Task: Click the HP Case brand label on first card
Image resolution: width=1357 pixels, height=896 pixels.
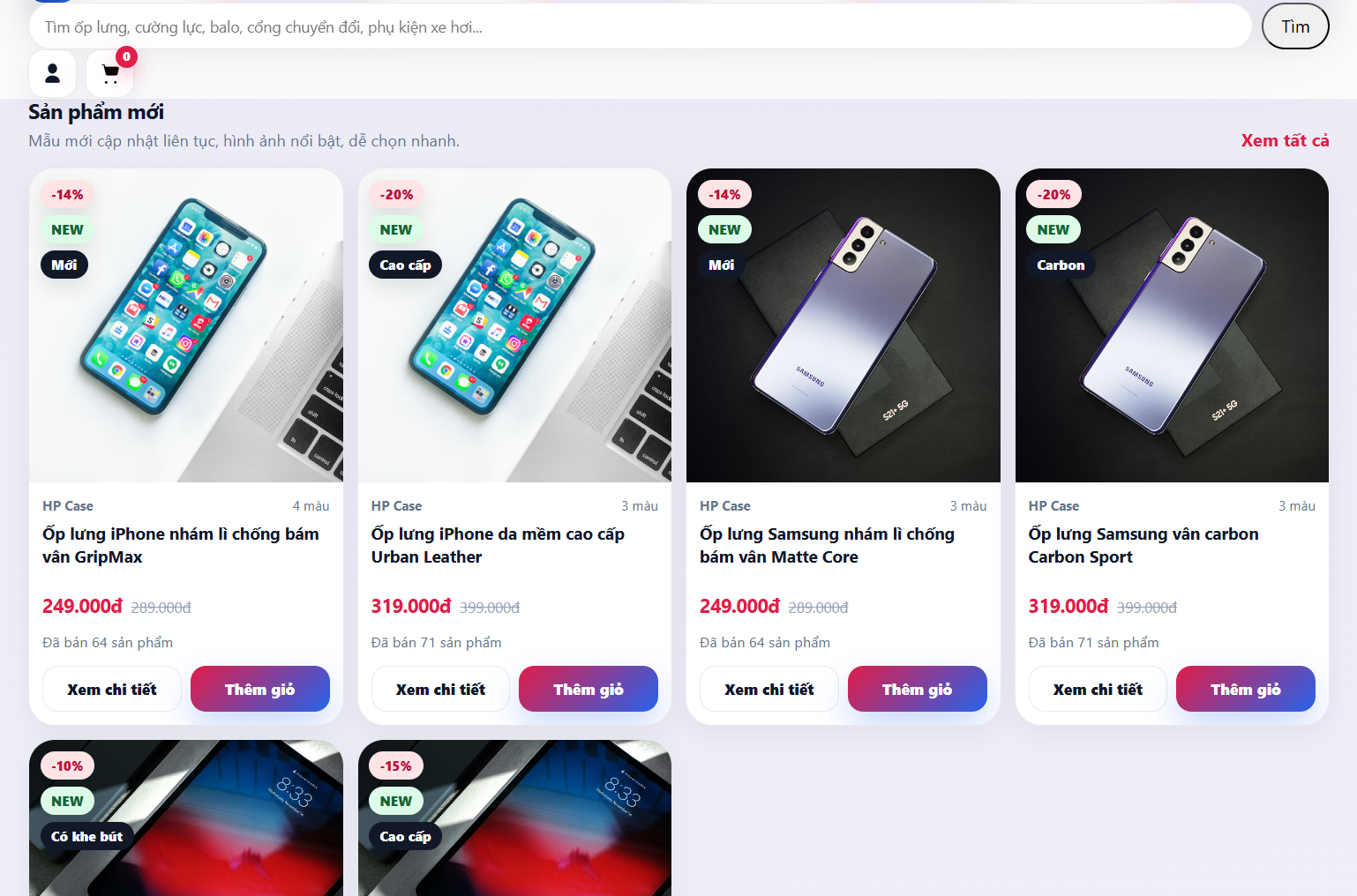Action: 67,505
